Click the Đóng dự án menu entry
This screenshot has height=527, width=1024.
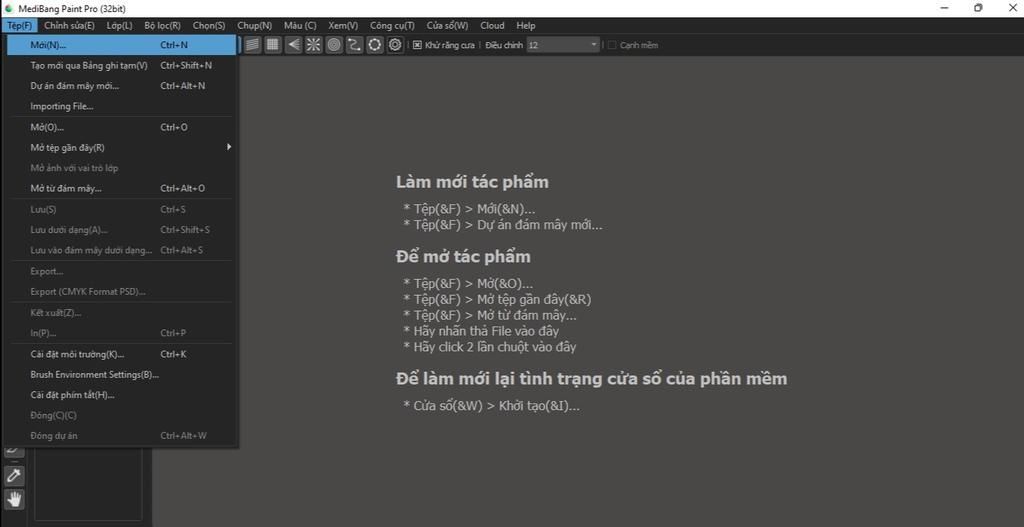coord(121,436)
